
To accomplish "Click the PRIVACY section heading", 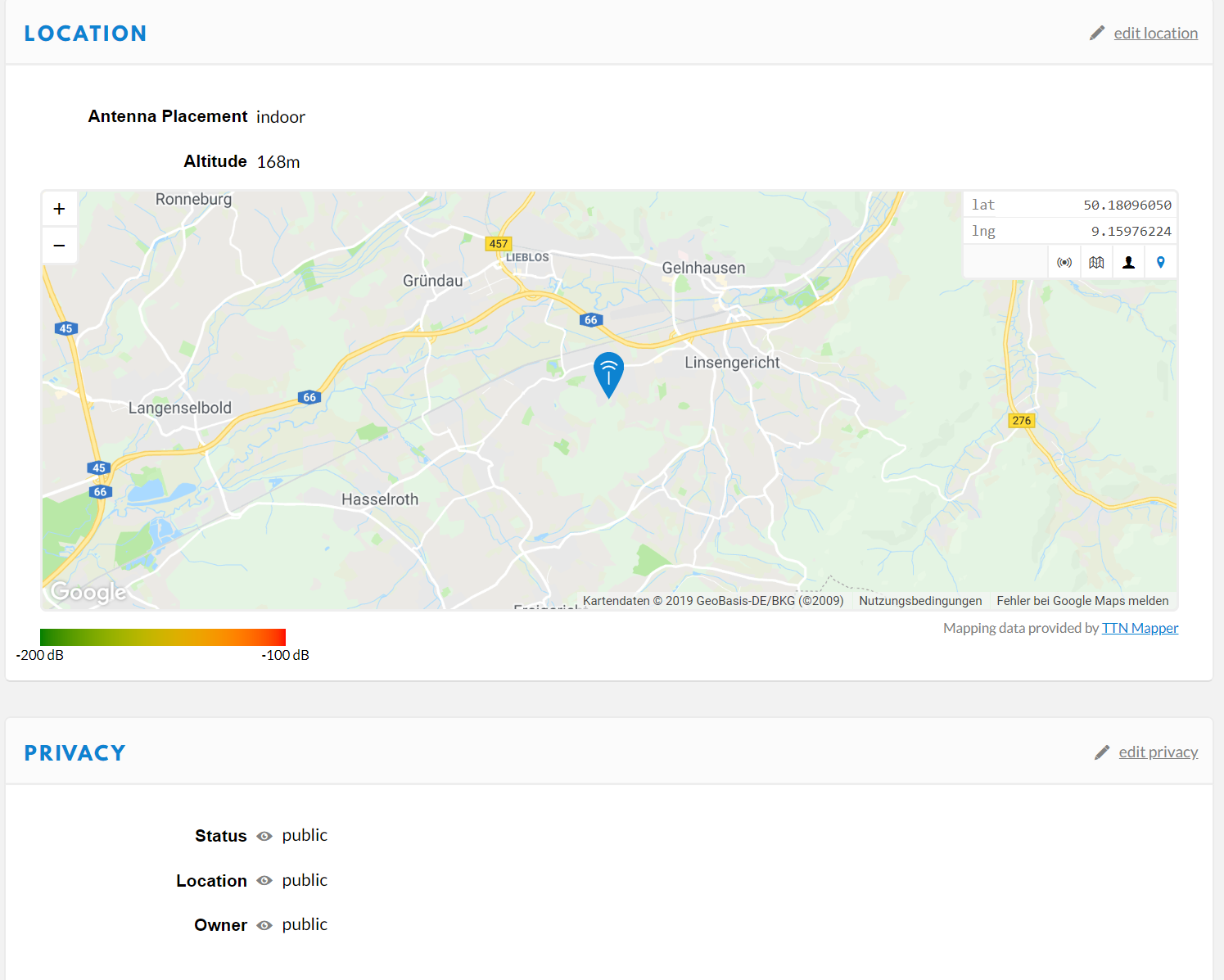I will coord(75,753).
